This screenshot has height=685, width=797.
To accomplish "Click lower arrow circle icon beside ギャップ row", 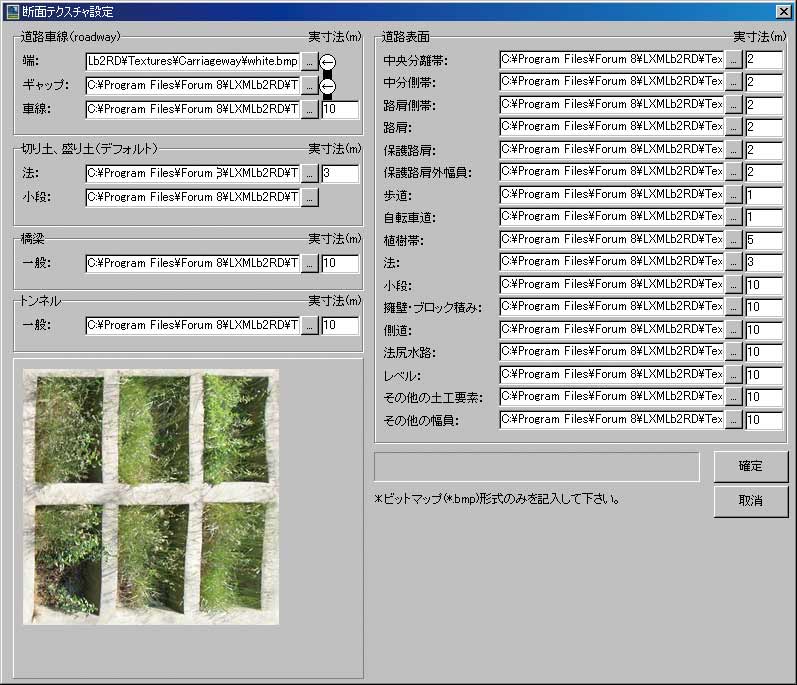I will 327,86.
